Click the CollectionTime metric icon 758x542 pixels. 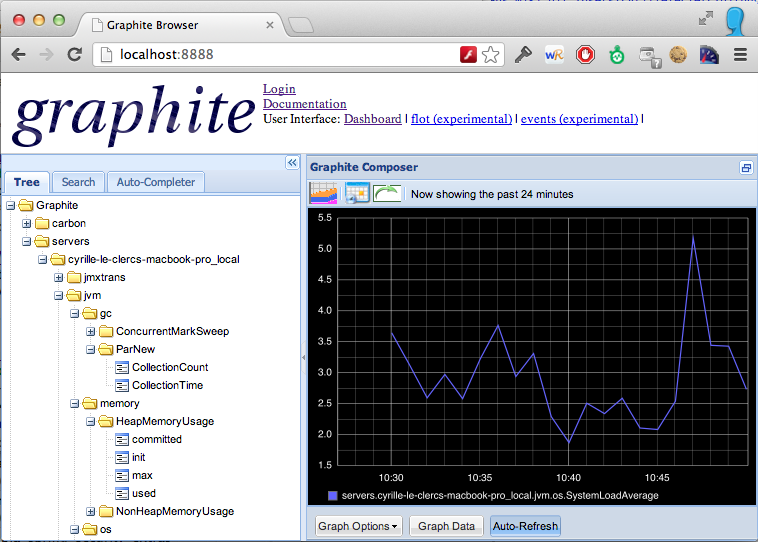pyautogui.click(x=122, y=385)
